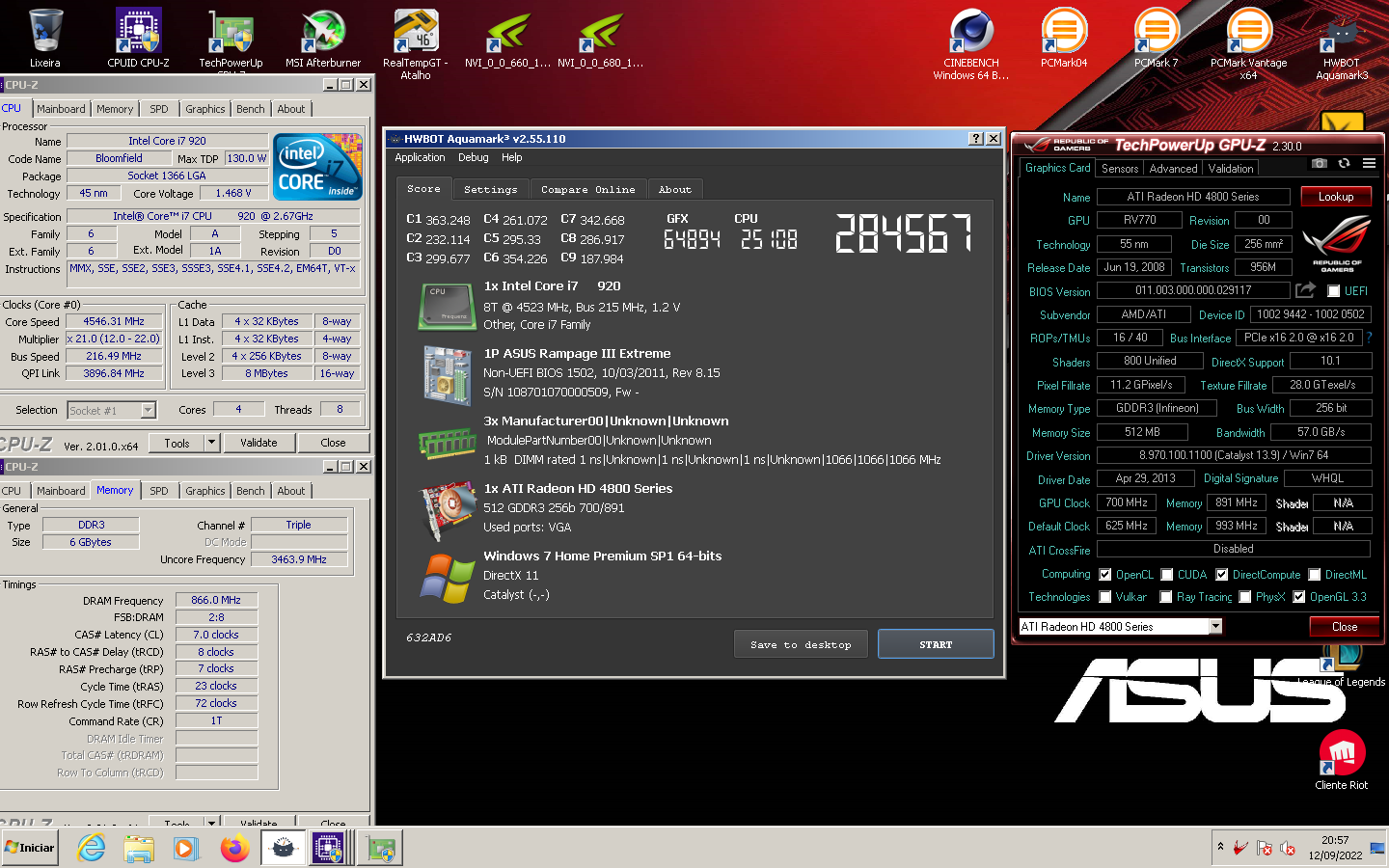1389x868 pixels.
Task: Click the Close button in GPU-Z
Action: (1344, 627)
